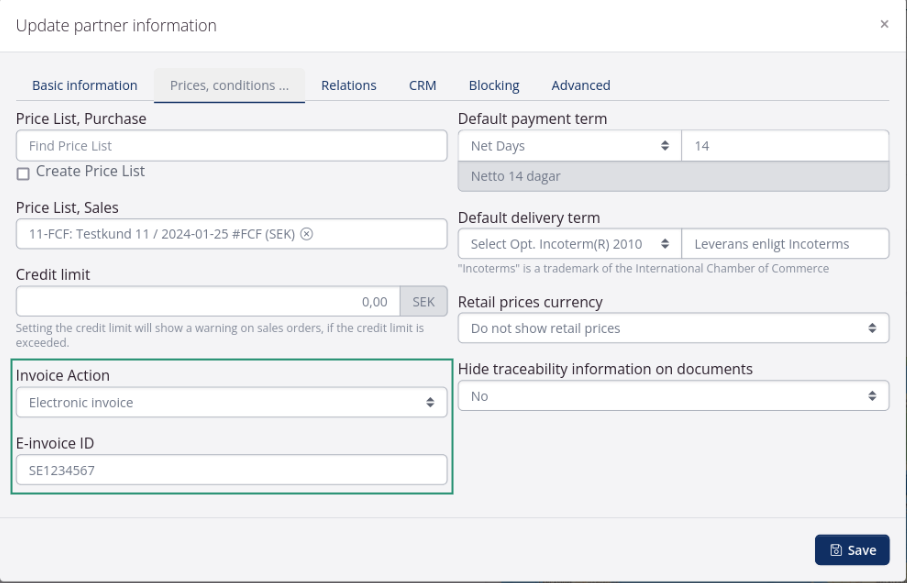Click inside the E-invoice ID field
Viewport: 907px width, 583px height.
click(230, 469)
